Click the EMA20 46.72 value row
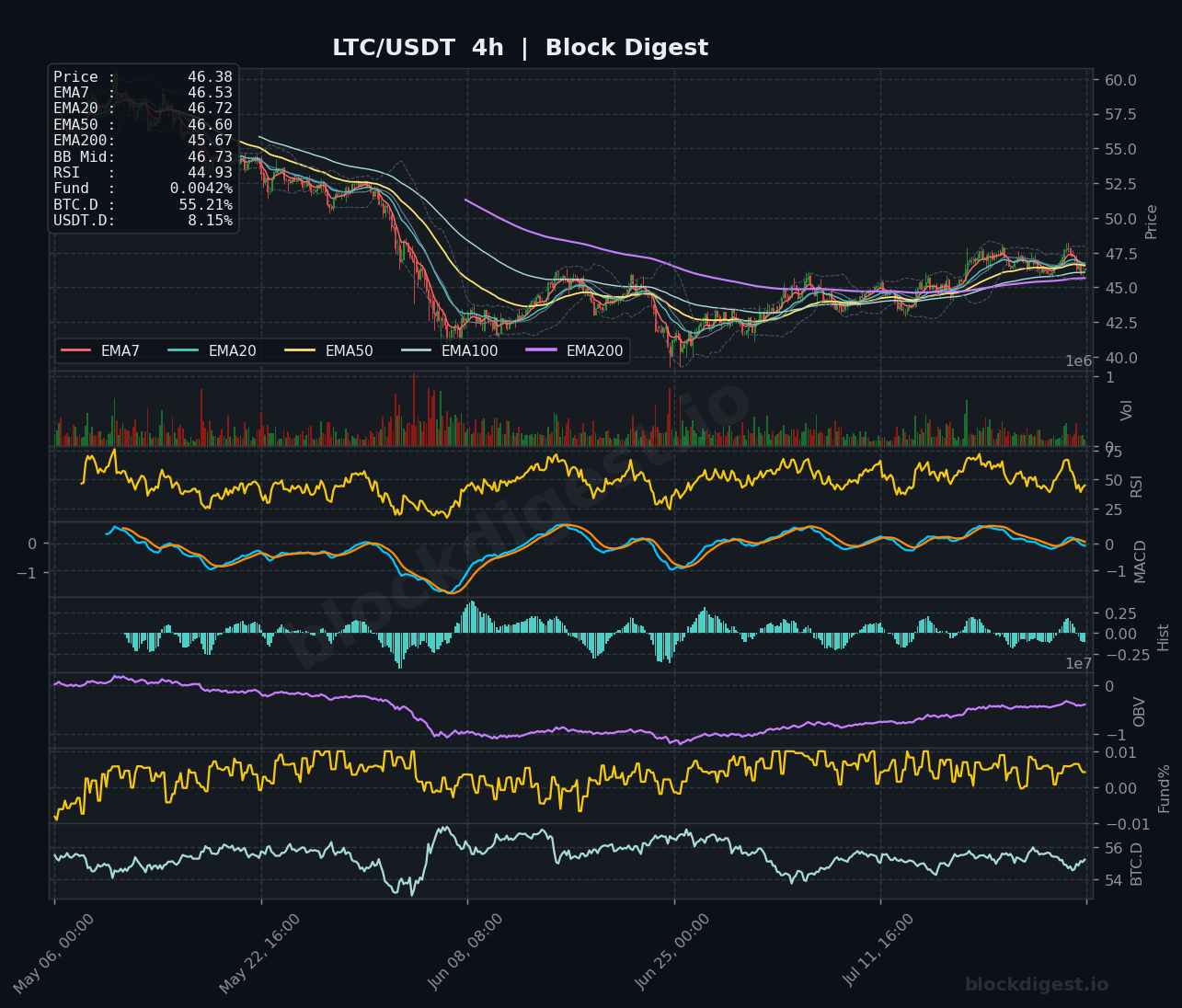This screenshot has width=1182, height=1008. point(143,109)
